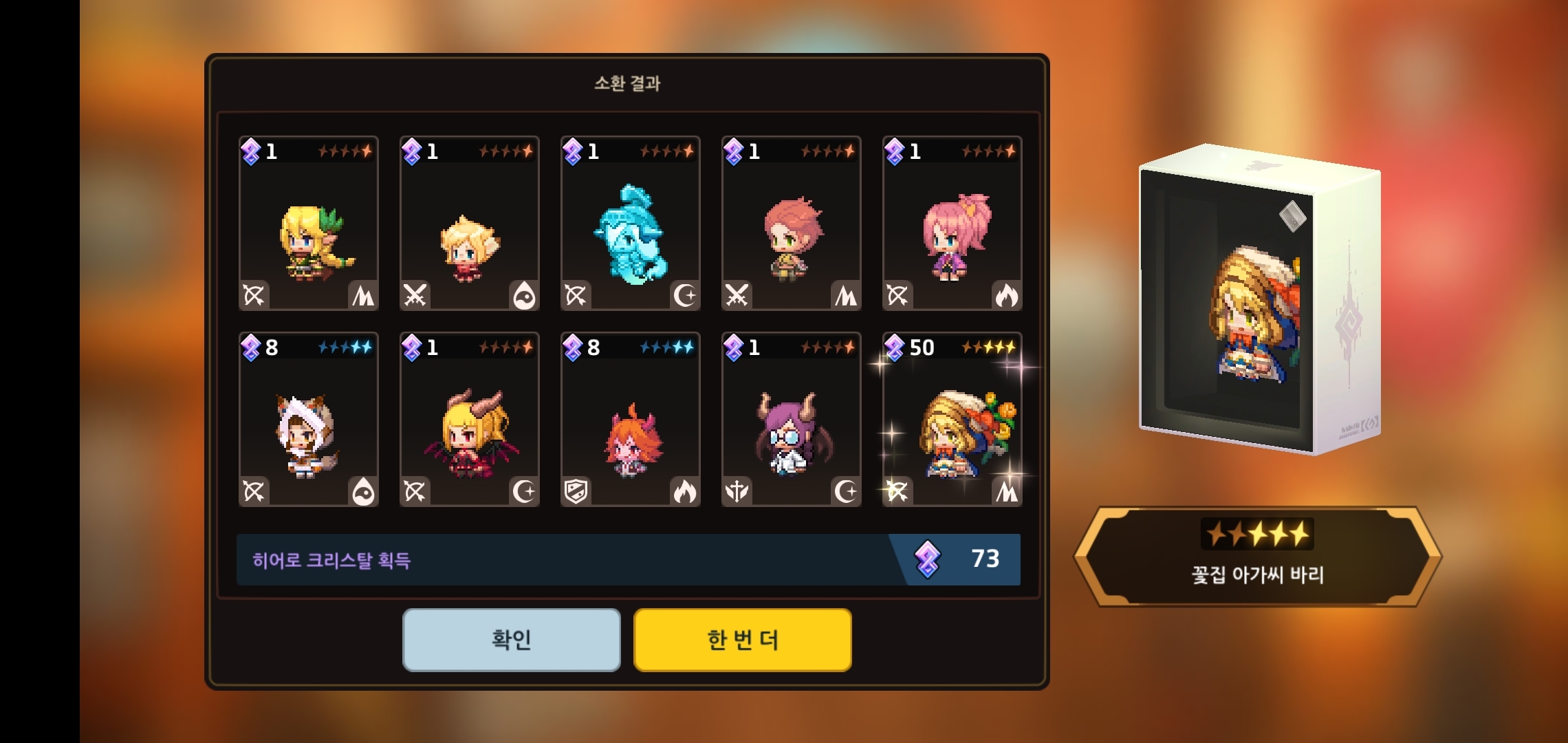Click the hero crystal icon beside 73
The height and width of the screenshot is (743, 1568).
coord(927,559)
